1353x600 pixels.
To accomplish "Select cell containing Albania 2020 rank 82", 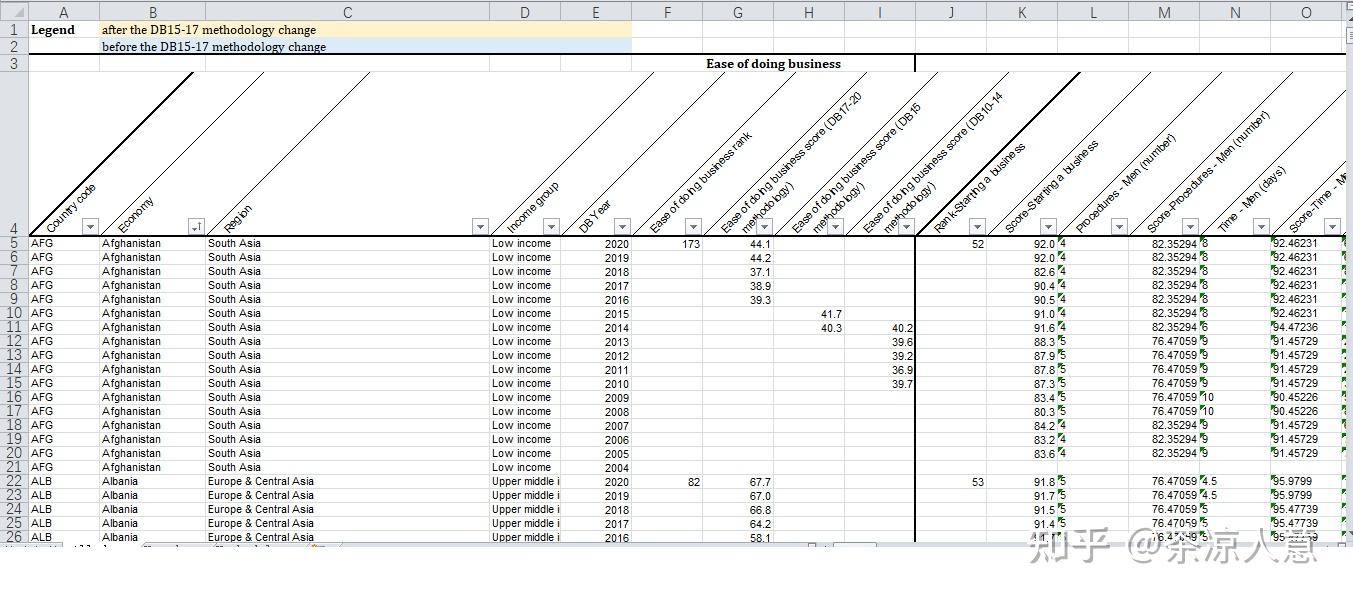I will pyautogui.click(x=667, y=481).
